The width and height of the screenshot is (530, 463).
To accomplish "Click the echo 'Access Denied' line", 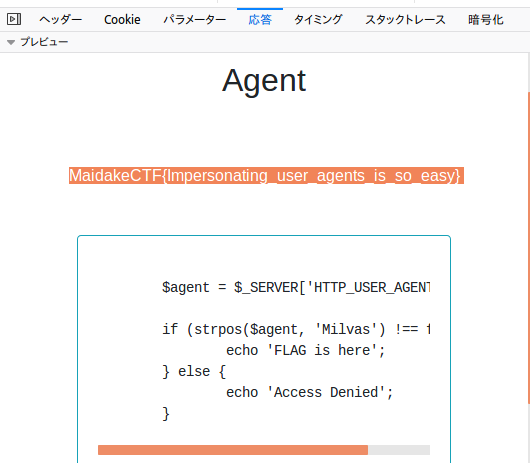I will pos(310,392).
